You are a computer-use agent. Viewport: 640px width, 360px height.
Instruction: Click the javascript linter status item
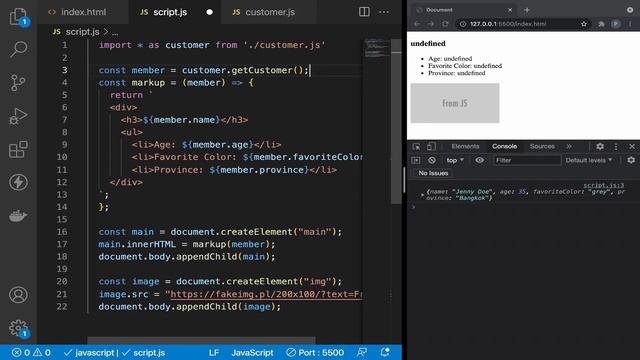pos(90,352)
